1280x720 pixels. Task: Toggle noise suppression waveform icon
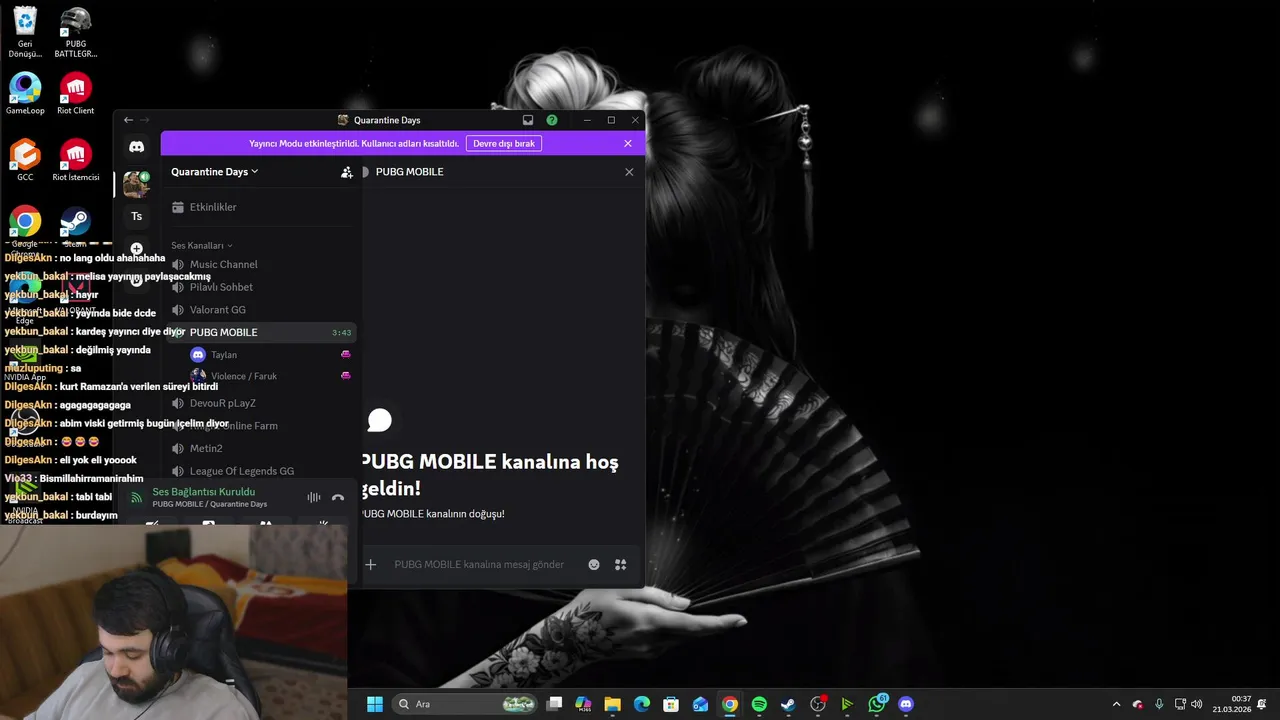tap(314, 497)
